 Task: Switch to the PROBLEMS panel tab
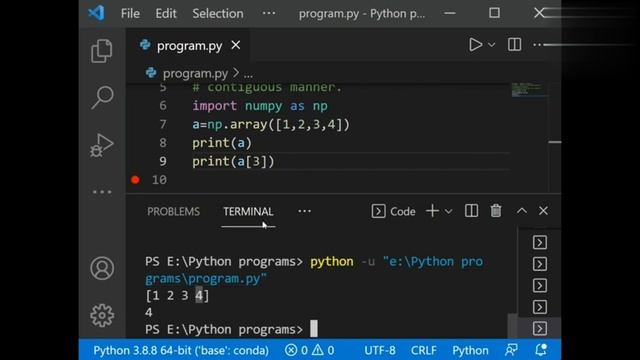[173, 211]
